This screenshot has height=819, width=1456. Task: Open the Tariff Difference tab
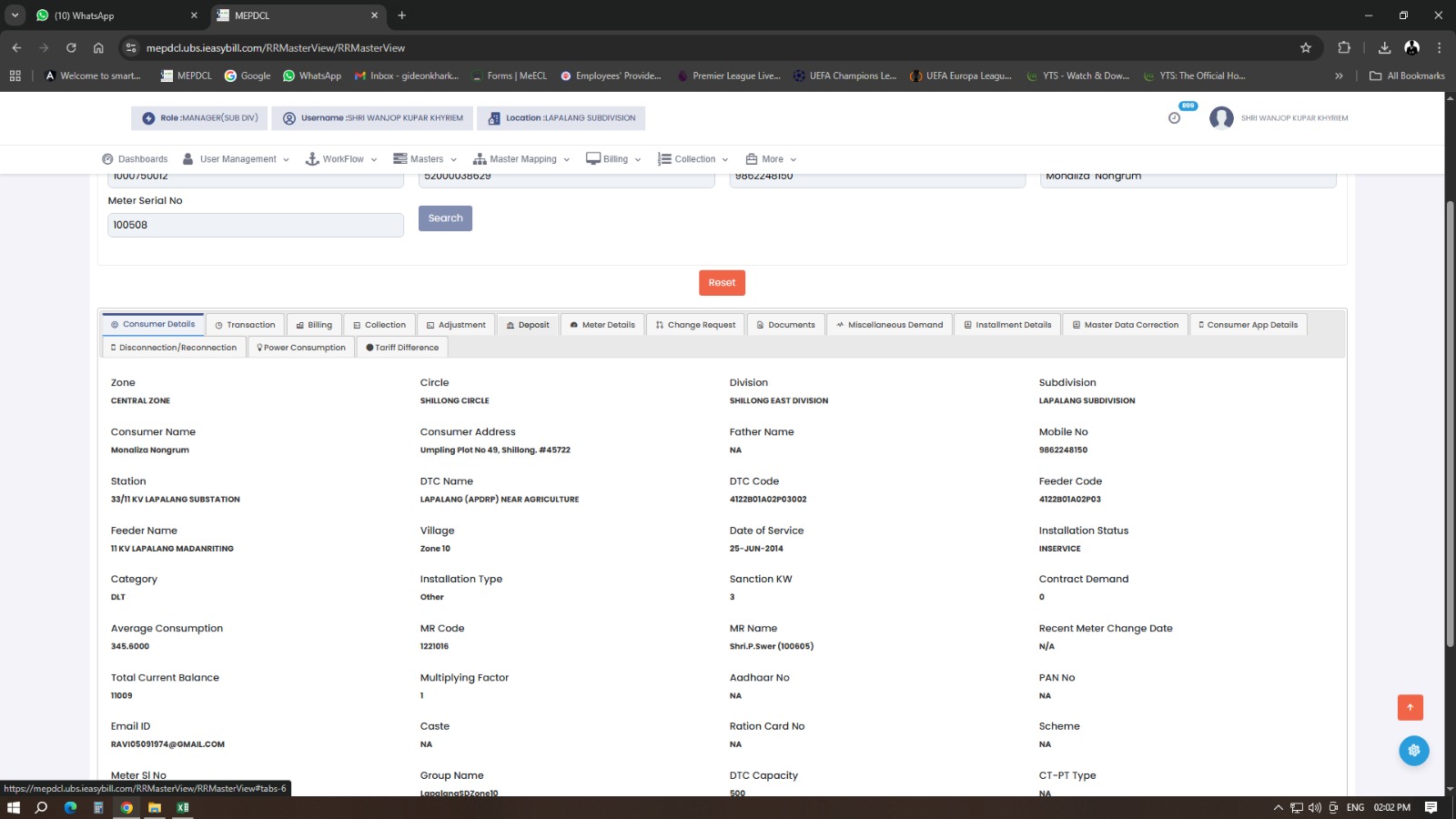click(x=402, y=348)
